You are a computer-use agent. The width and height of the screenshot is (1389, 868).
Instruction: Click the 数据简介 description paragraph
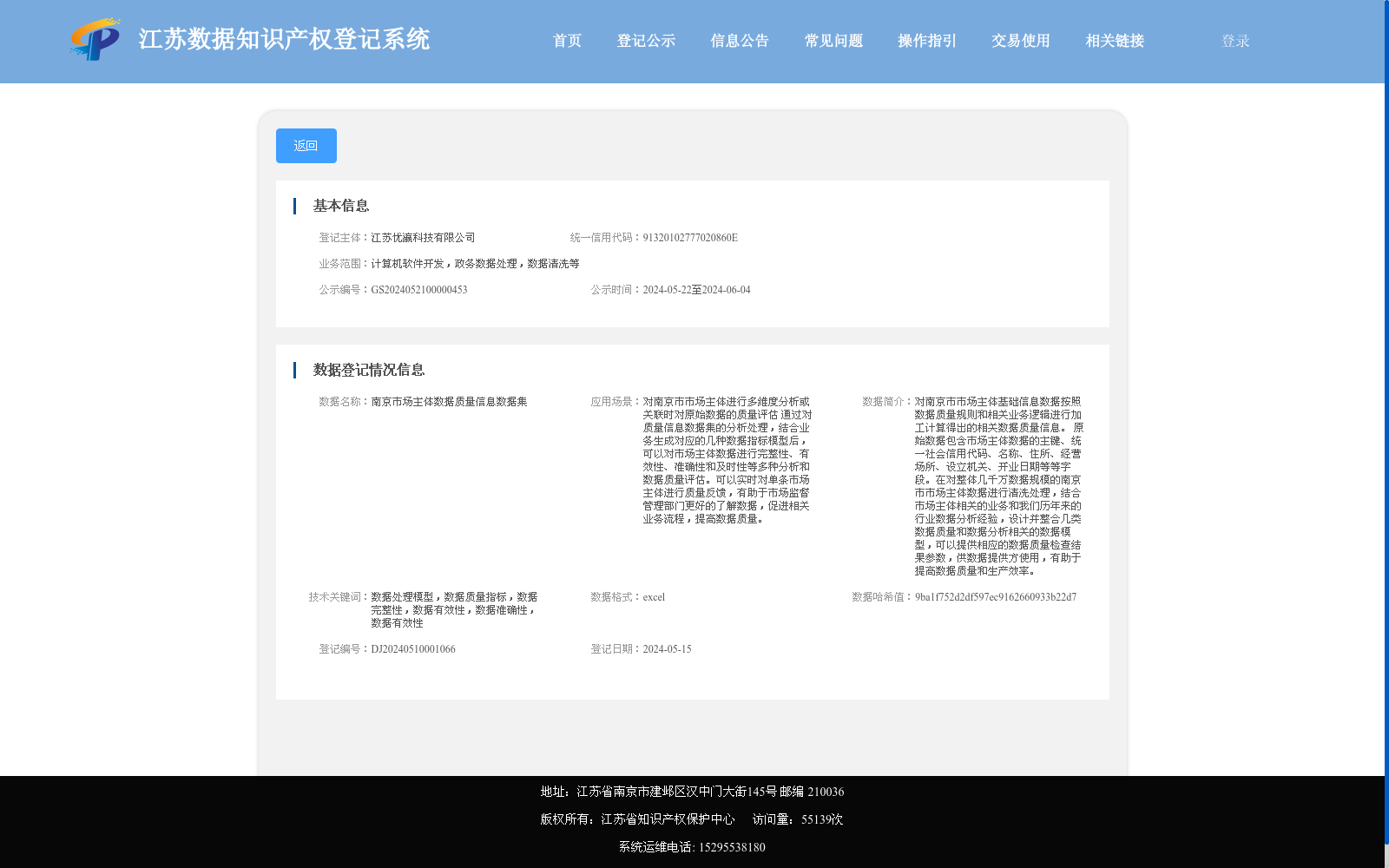click(999, 486)
